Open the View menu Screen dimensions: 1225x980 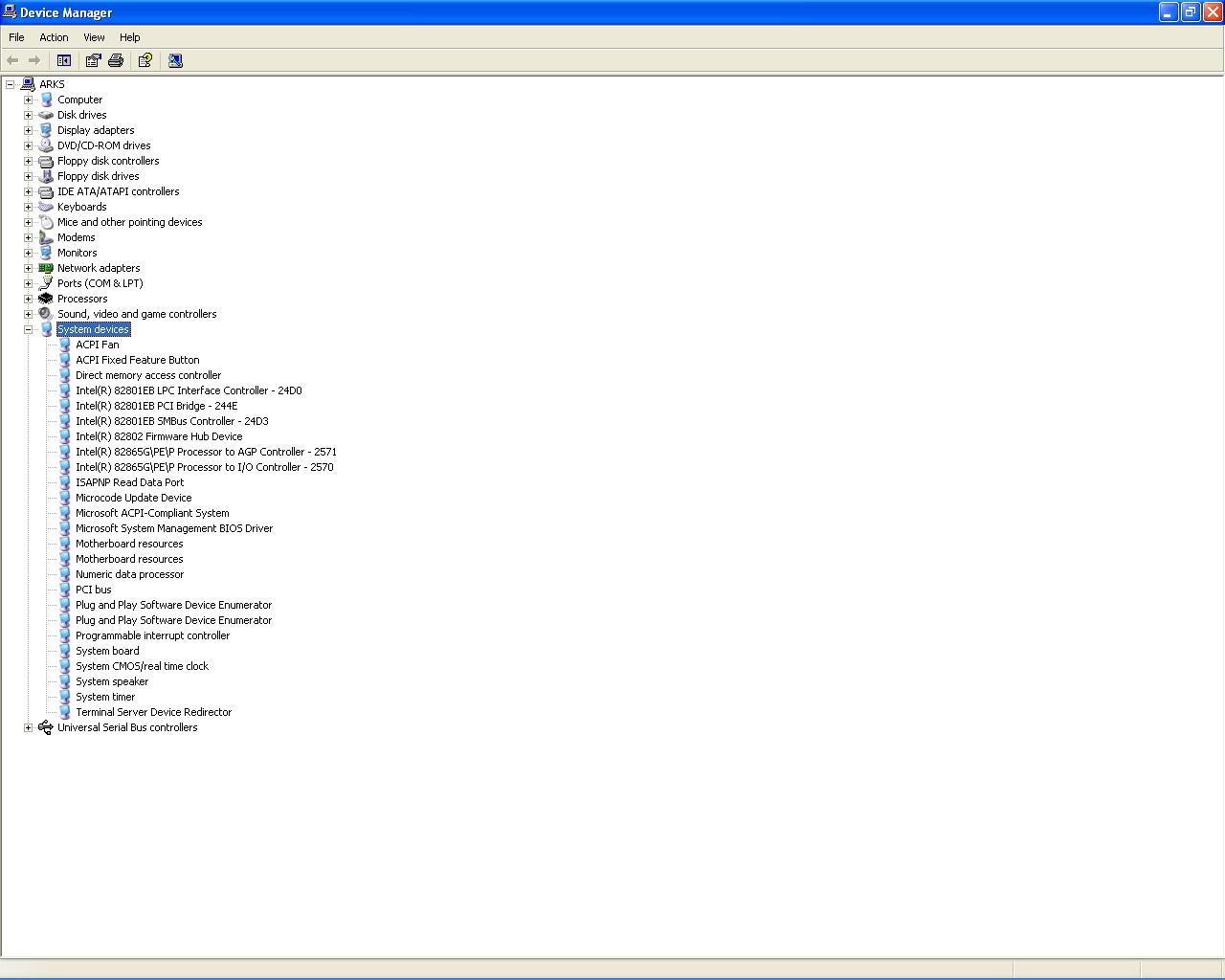[94, 37]
